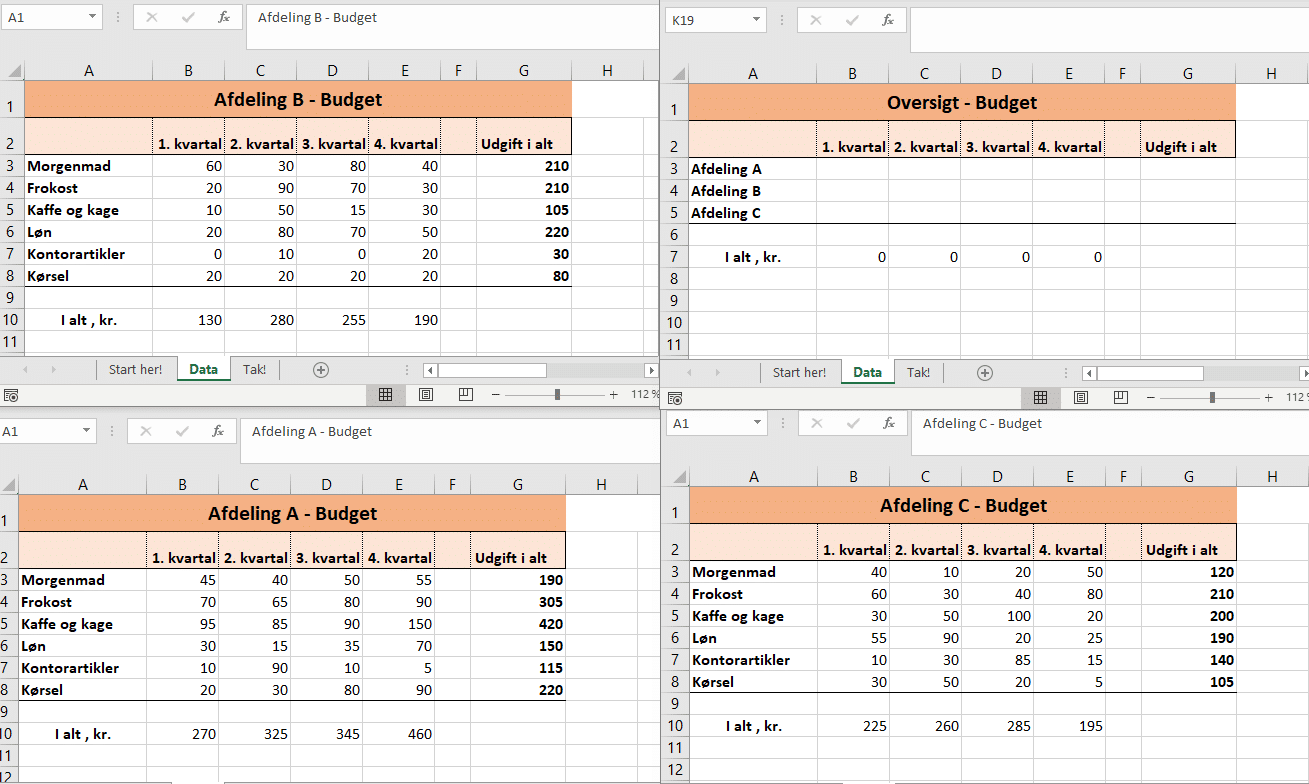Open Name Box dropdown in Afdeling A window
This screenshot has height=784, width=1309.
86,431
